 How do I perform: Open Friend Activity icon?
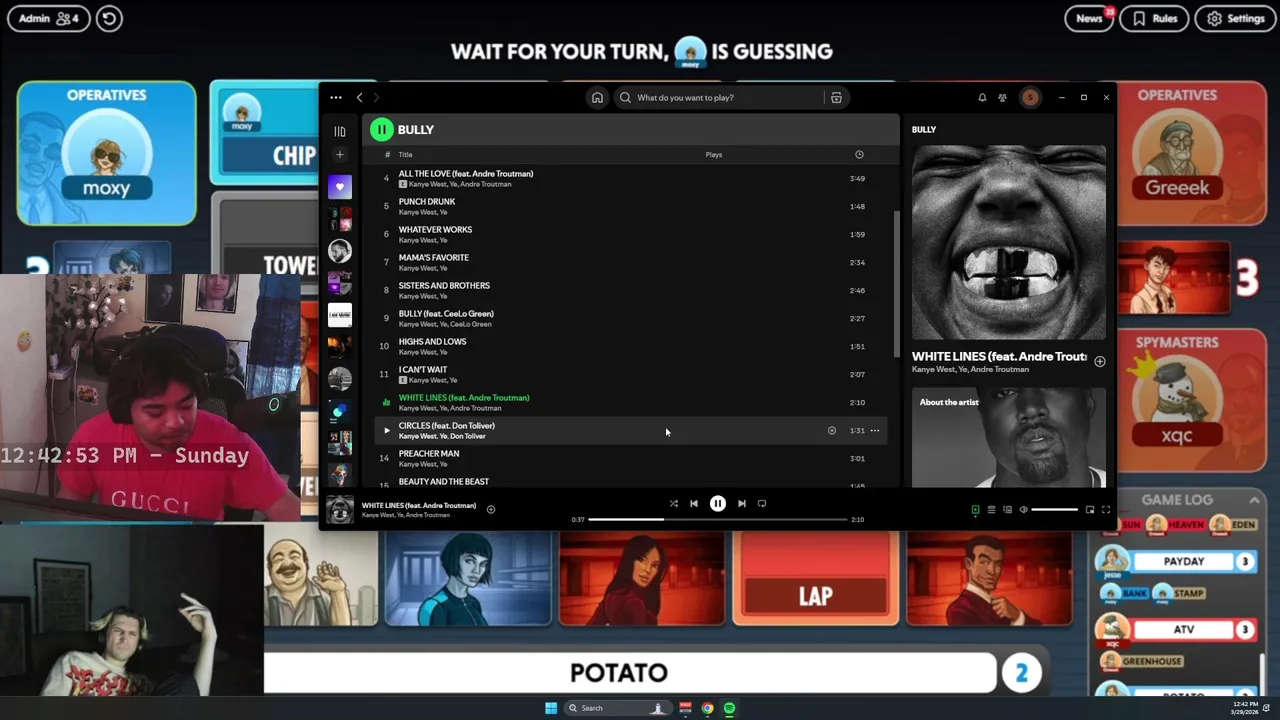(x=1002, y=97)
